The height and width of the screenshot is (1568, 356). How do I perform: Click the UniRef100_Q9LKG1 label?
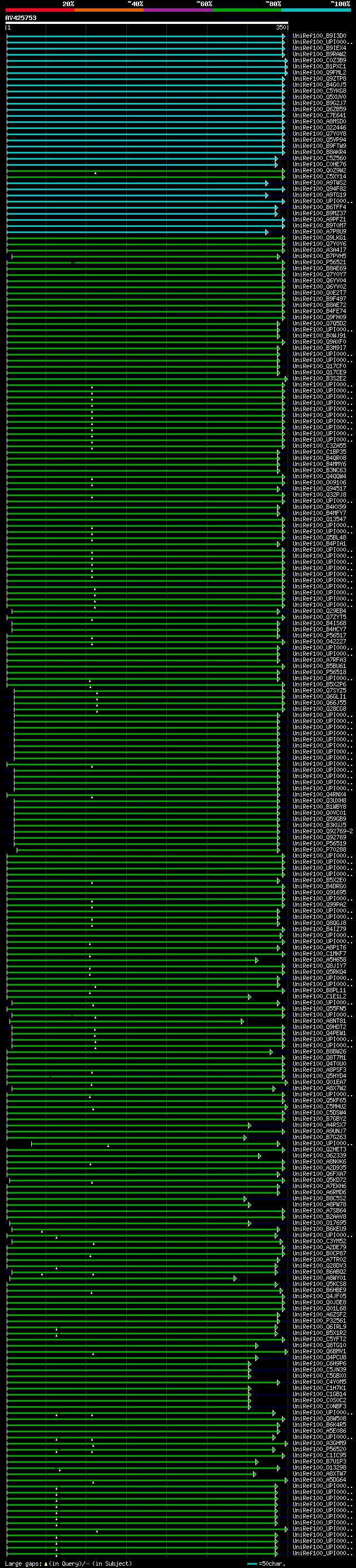pyautogui.click(x=319, y=238)
